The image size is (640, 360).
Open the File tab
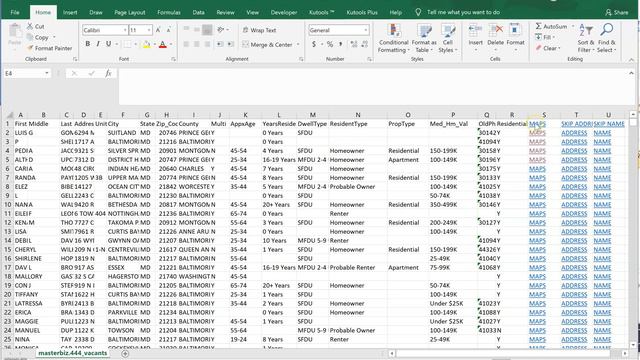(15, 12)
